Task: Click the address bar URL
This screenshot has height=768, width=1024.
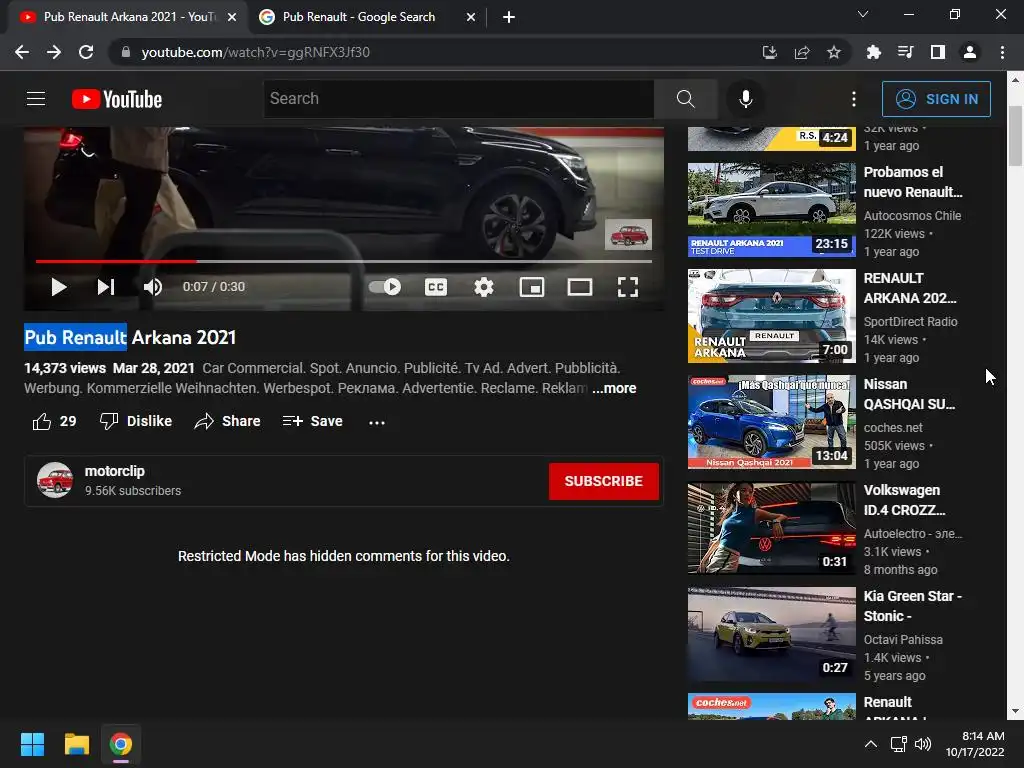Action: (255, 52)
